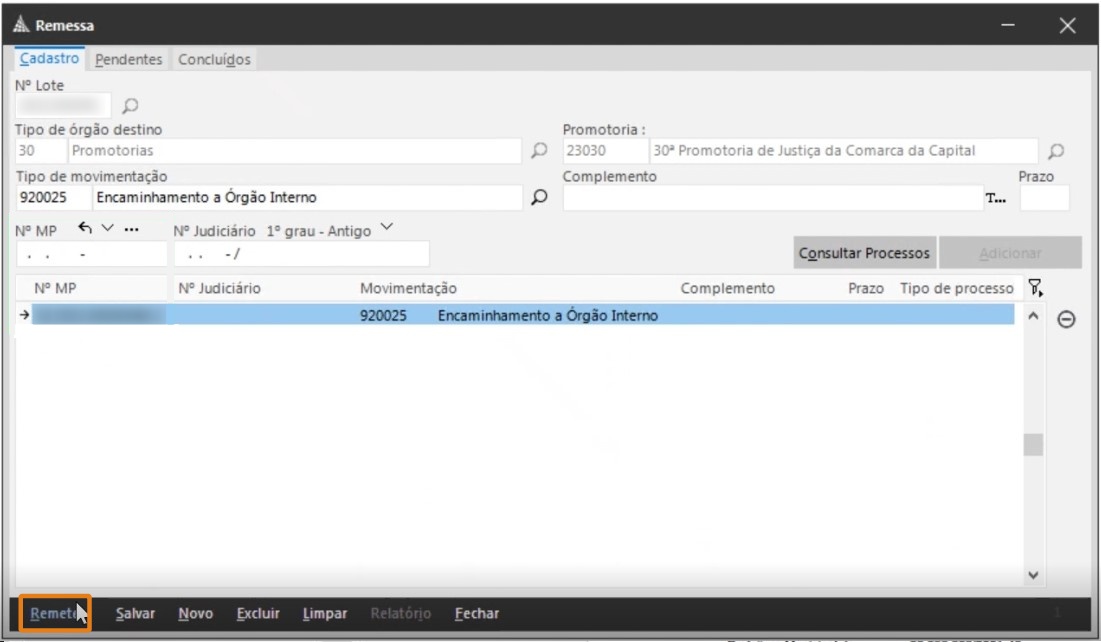
Task: Open the Tipo de movimentação search icon
Action: [x=539, y=197]
